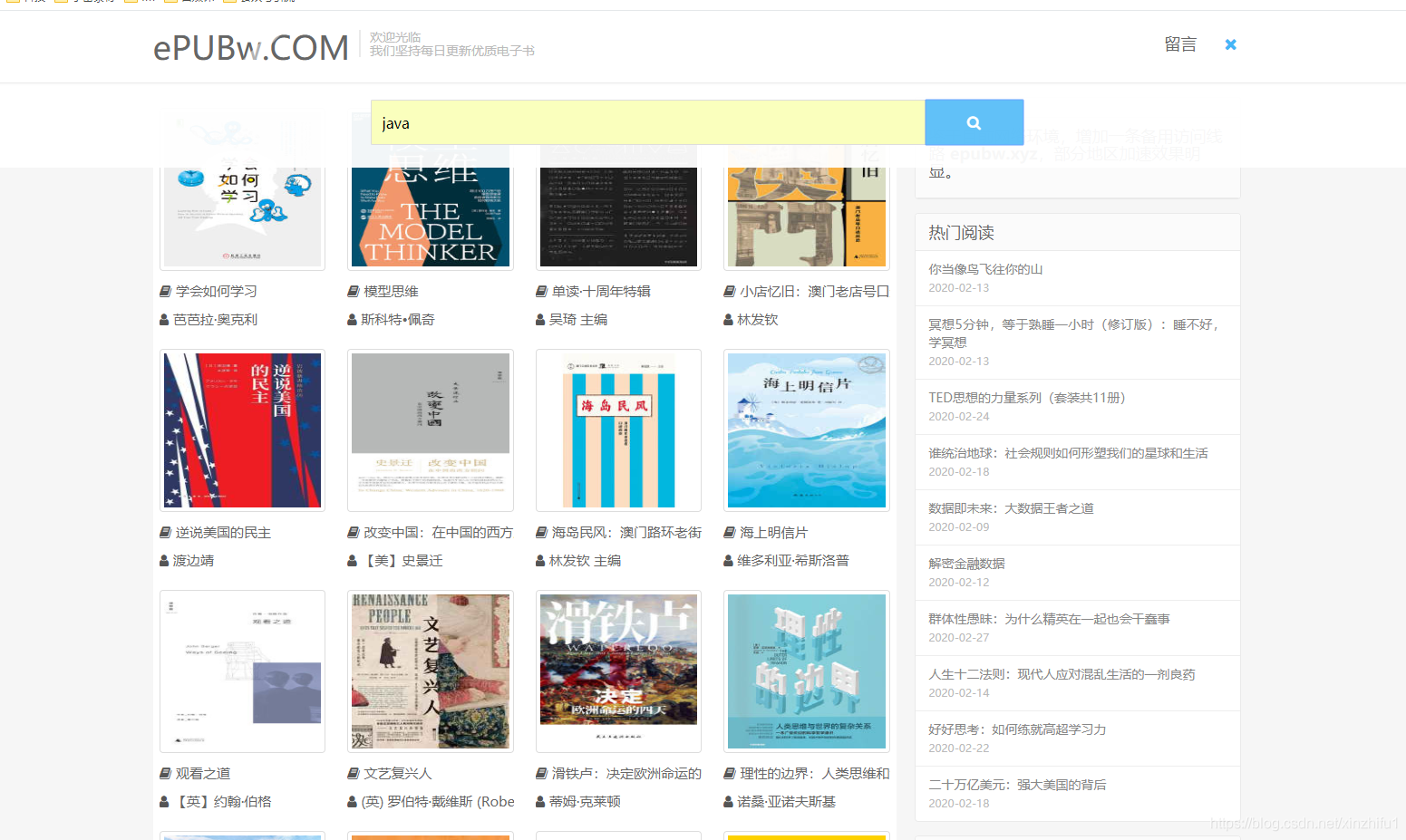This screenshot has height=840, width=1406.
Task: Click the book icon beside 观看之道
Action: [166, 774]
